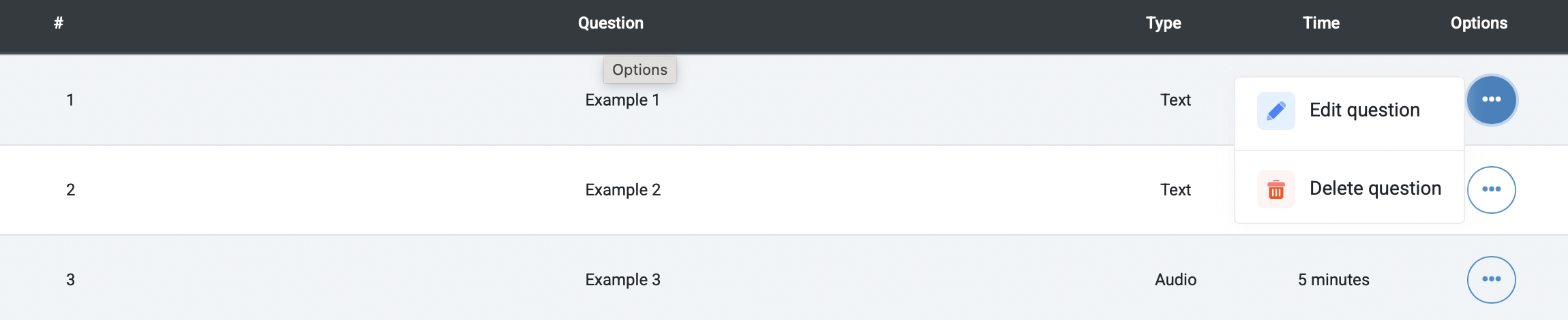
Task: Open the options ellipsis for Example 3
Action: [x=1492, y=279]
